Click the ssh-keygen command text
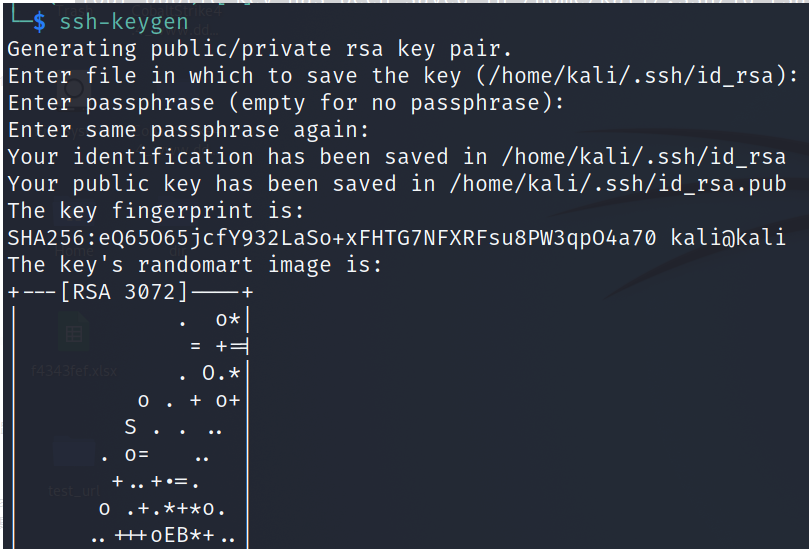The image size is (809, 549). coord(124,21)
